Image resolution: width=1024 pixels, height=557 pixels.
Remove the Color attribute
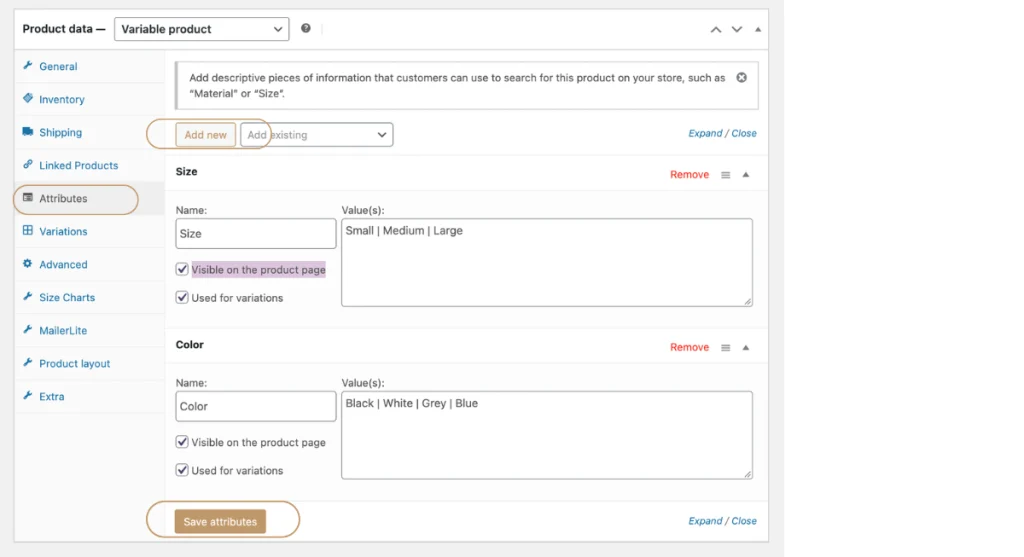pyautogui.click(x=689, y=347)
